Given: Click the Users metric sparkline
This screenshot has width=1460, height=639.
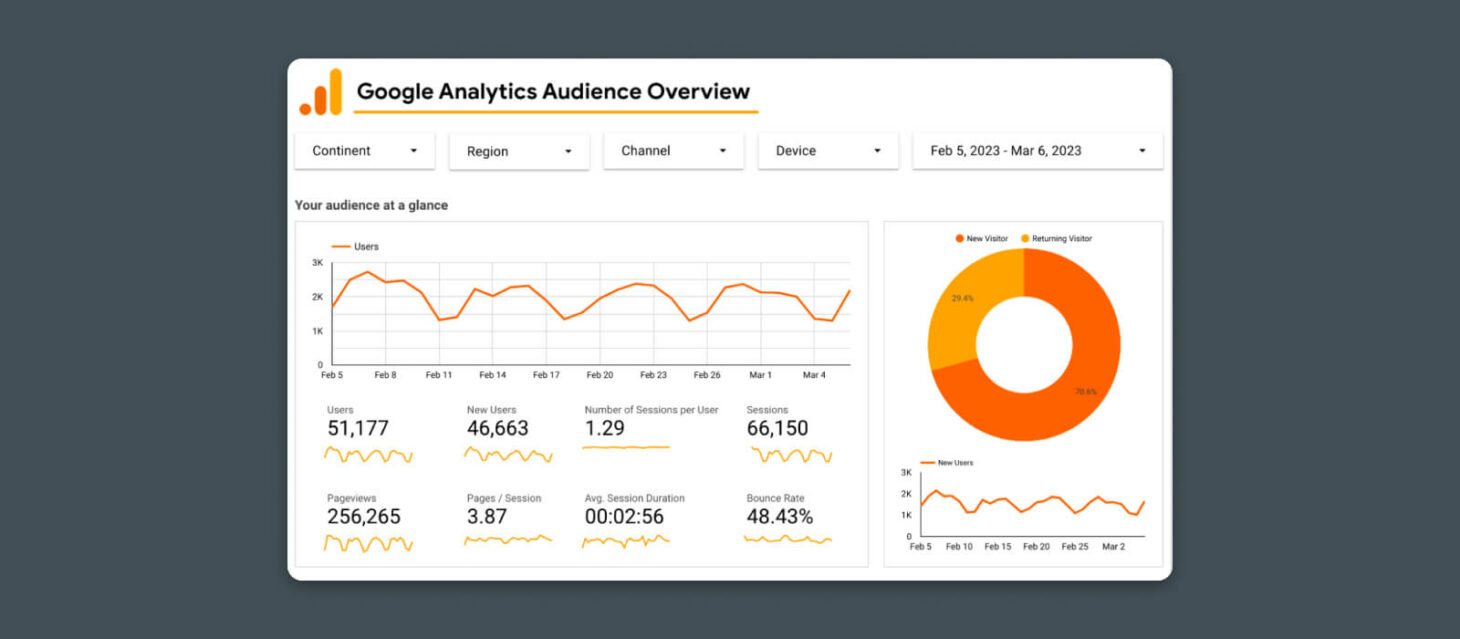Looking at the screenshot, I should (368, 455).
